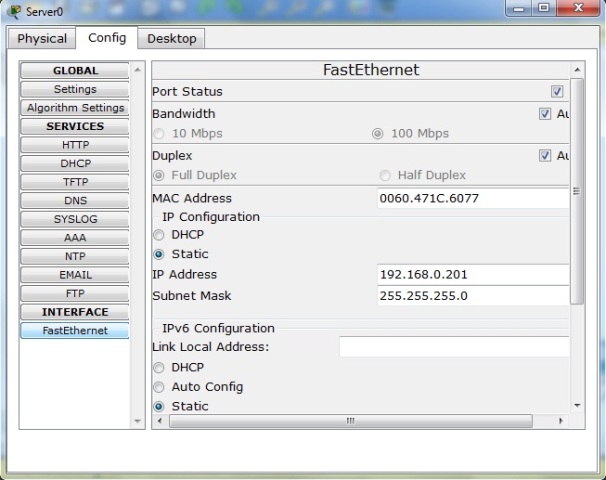Image resolution: width=606 pixels, height=480 pixels.
Task: Select Auto Config for IPv6
Action: pos(159,387)
